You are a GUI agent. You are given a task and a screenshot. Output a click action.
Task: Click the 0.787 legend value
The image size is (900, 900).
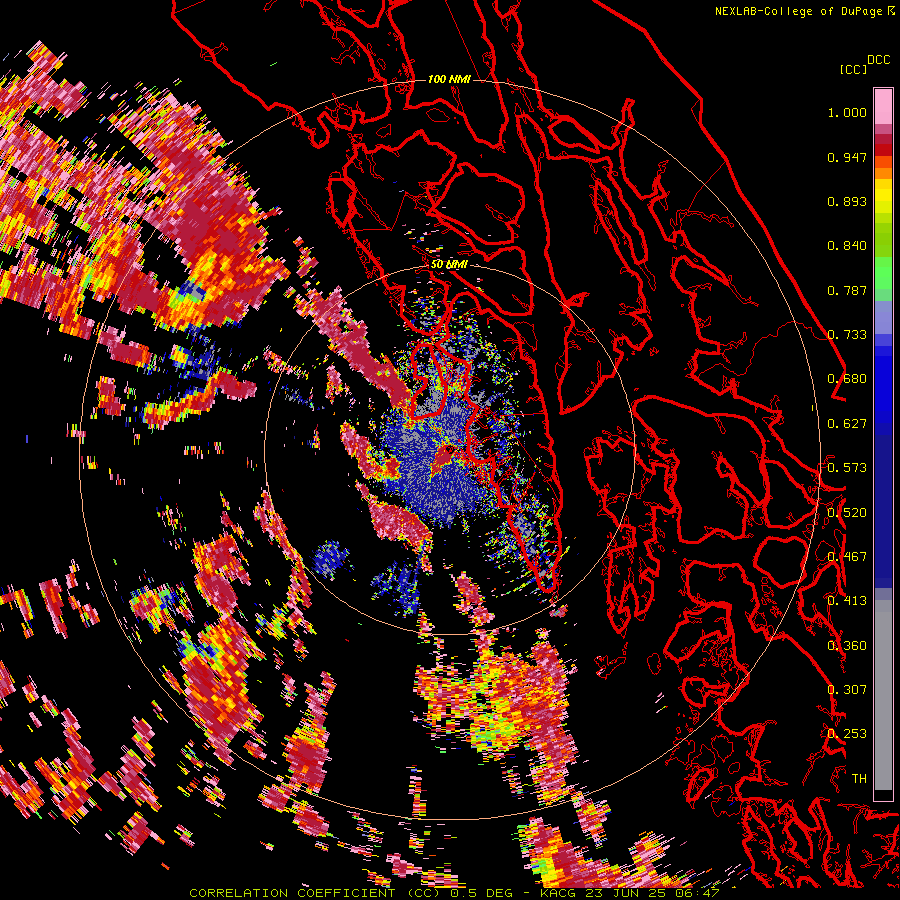[847, 290]
